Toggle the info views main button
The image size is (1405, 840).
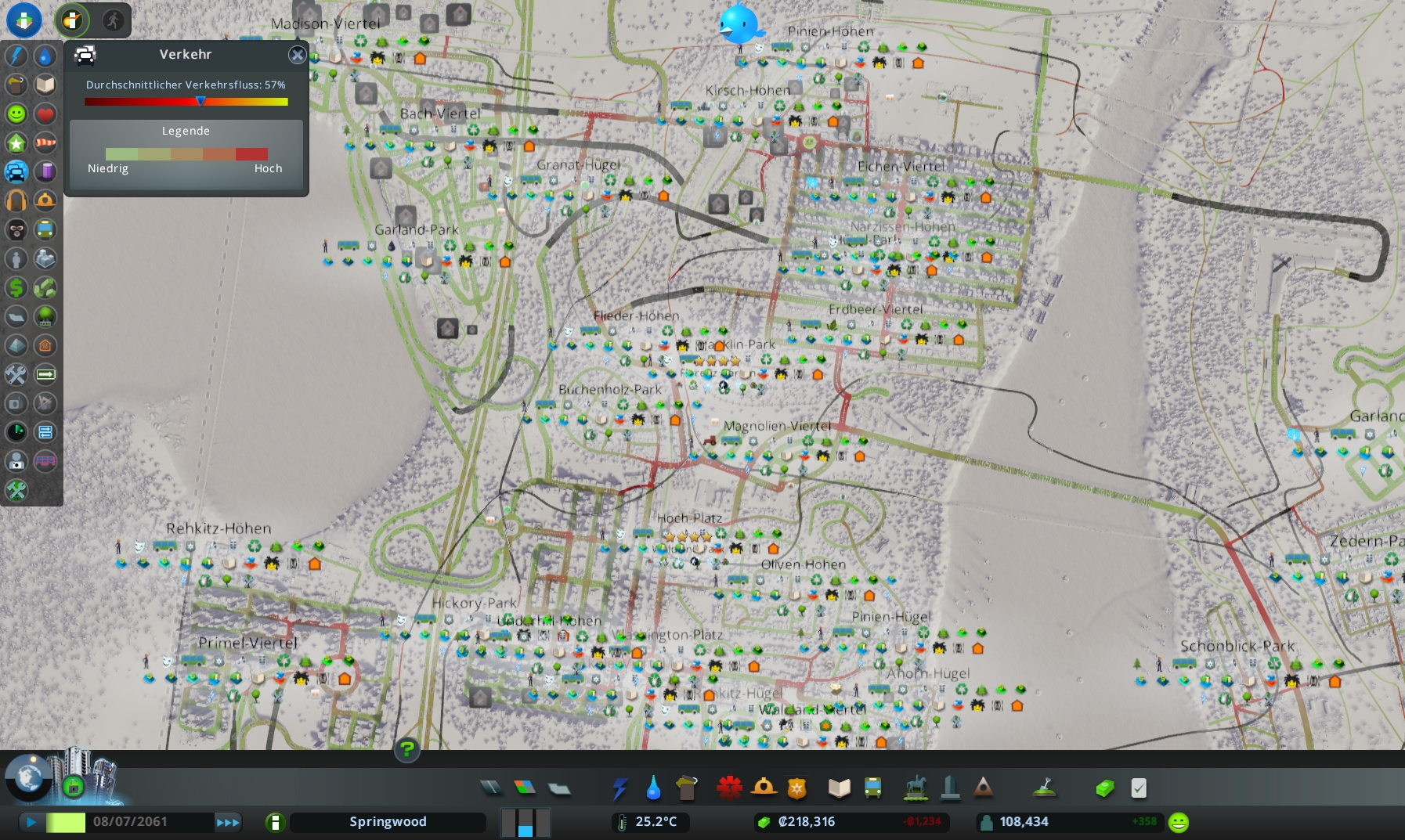pyautogui.click(x=24, y=20)
